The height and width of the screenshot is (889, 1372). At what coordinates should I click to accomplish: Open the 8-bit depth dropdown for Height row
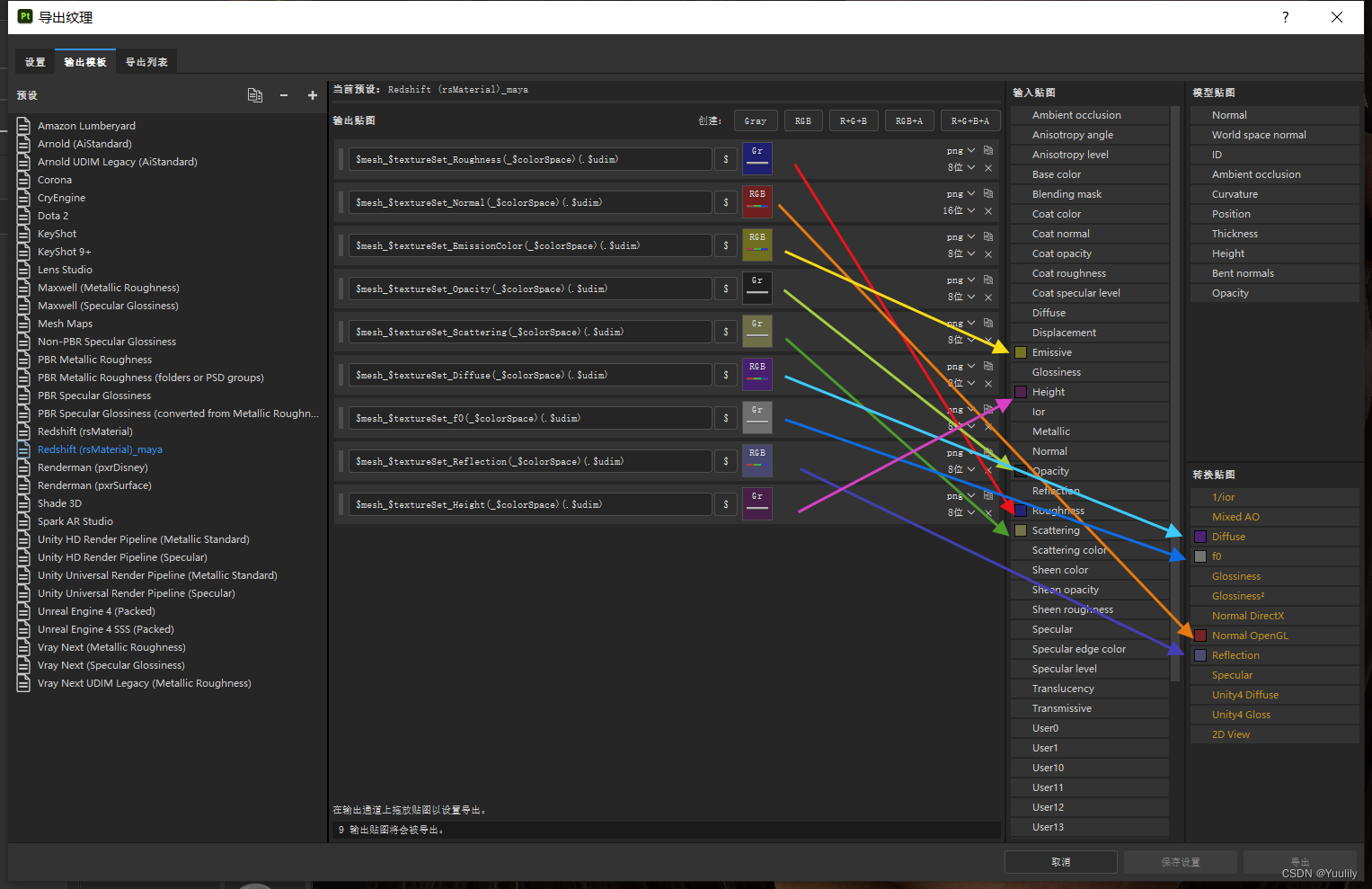[960, 512]
